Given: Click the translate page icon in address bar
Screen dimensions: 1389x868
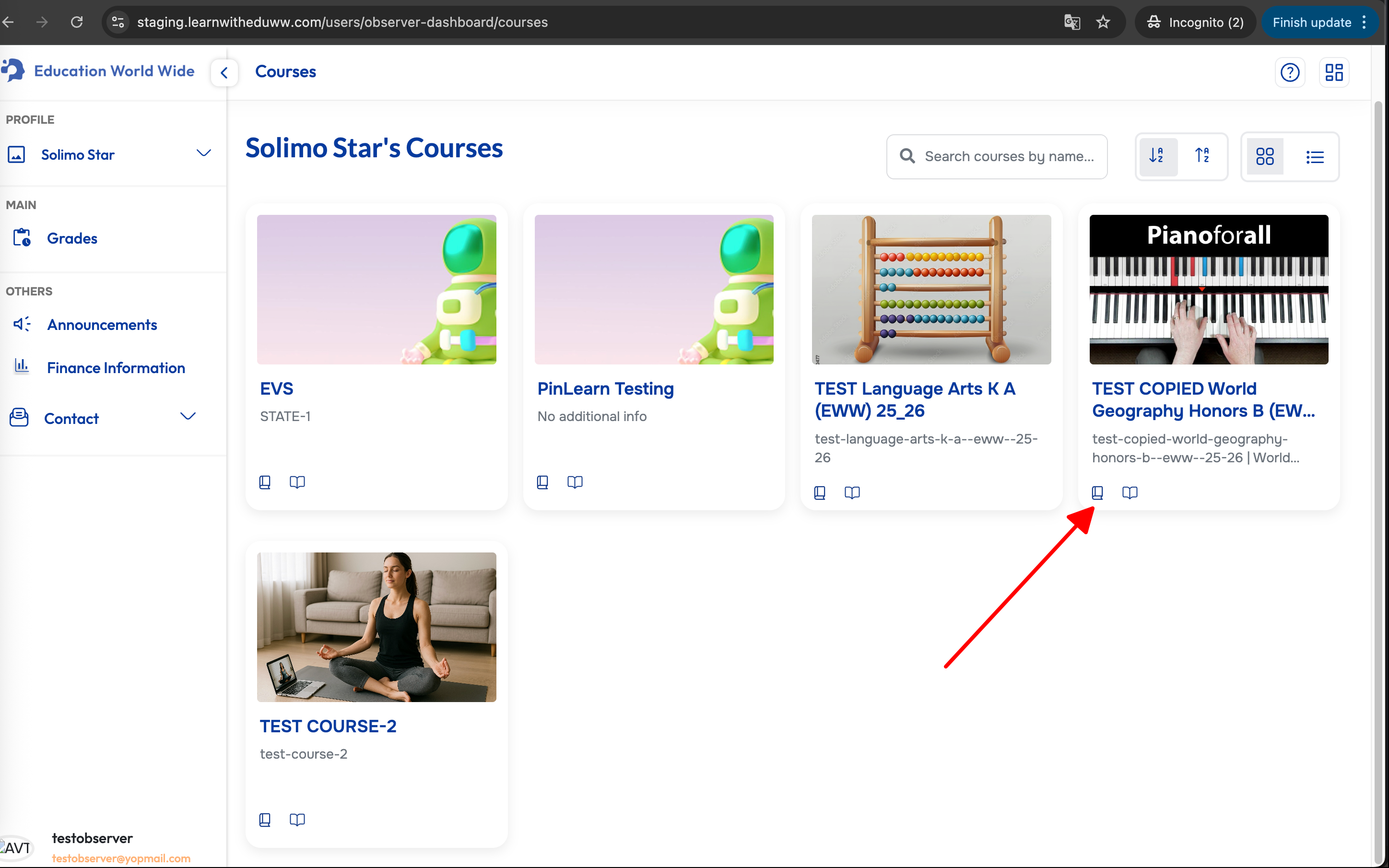Looking at the screenshot, I should pos(1071,23).
